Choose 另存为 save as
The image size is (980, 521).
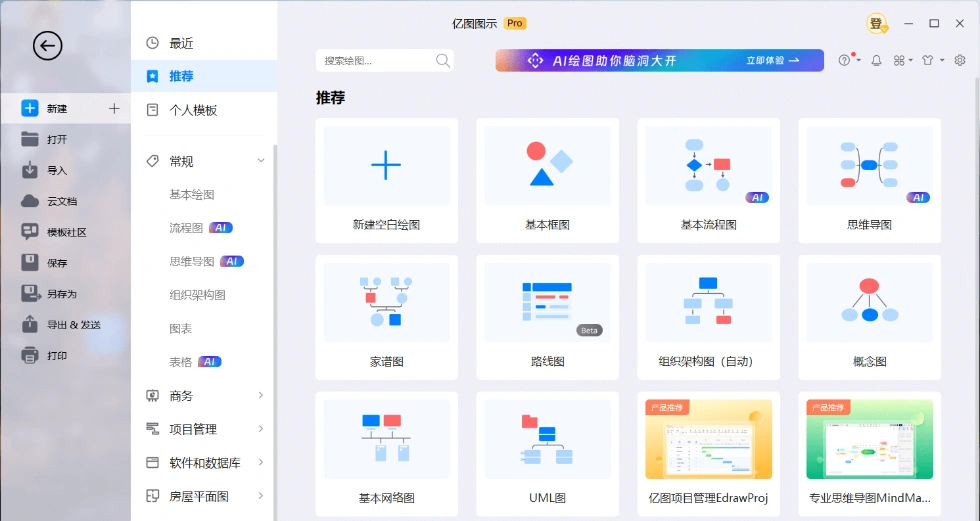[49, 294]
